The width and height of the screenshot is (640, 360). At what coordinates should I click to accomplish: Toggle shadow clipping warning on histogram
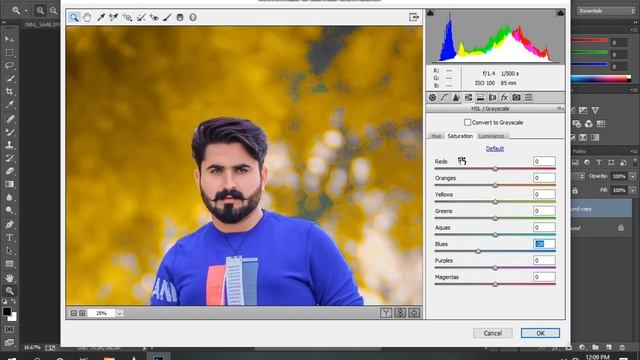(x=430, y=13)
